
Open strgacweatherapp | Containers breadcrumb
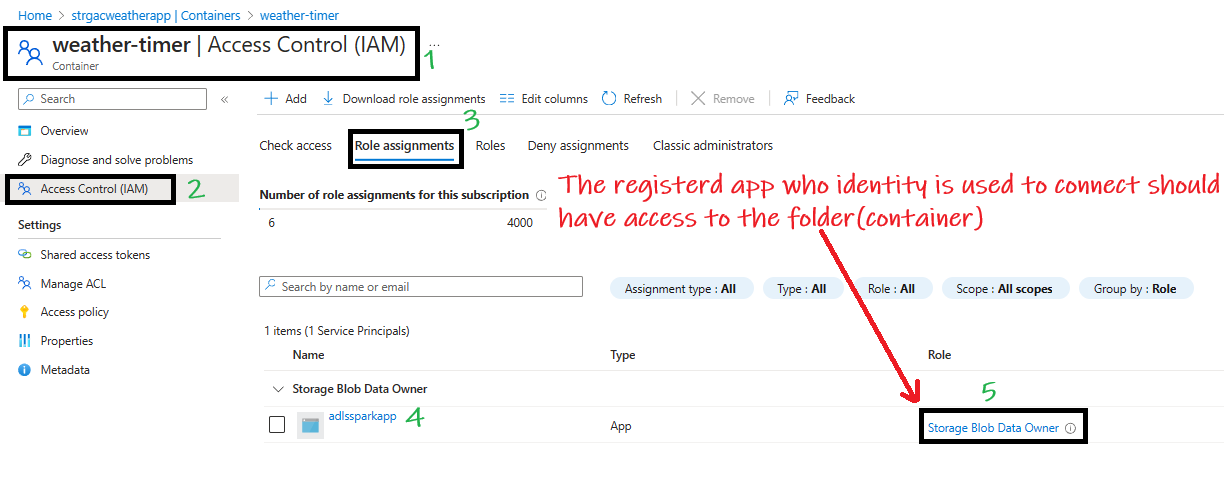(155, 16)
